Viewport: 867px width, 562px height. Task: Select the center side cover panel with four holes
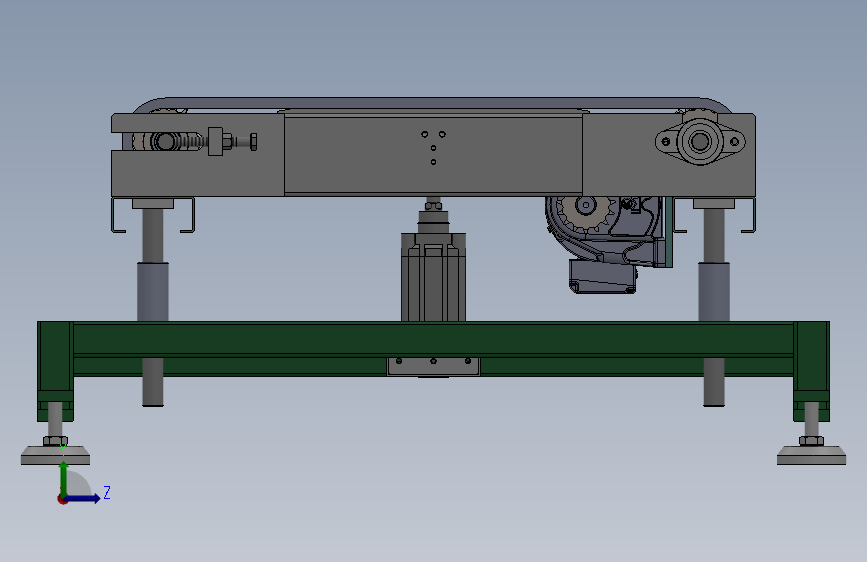pos(434,154)
